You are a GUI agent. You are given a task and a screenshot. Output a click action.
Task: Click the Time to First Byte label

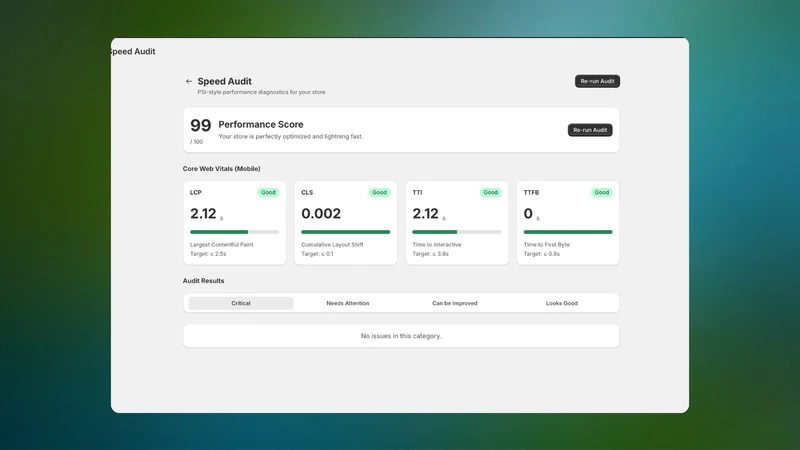coord(546,245)
